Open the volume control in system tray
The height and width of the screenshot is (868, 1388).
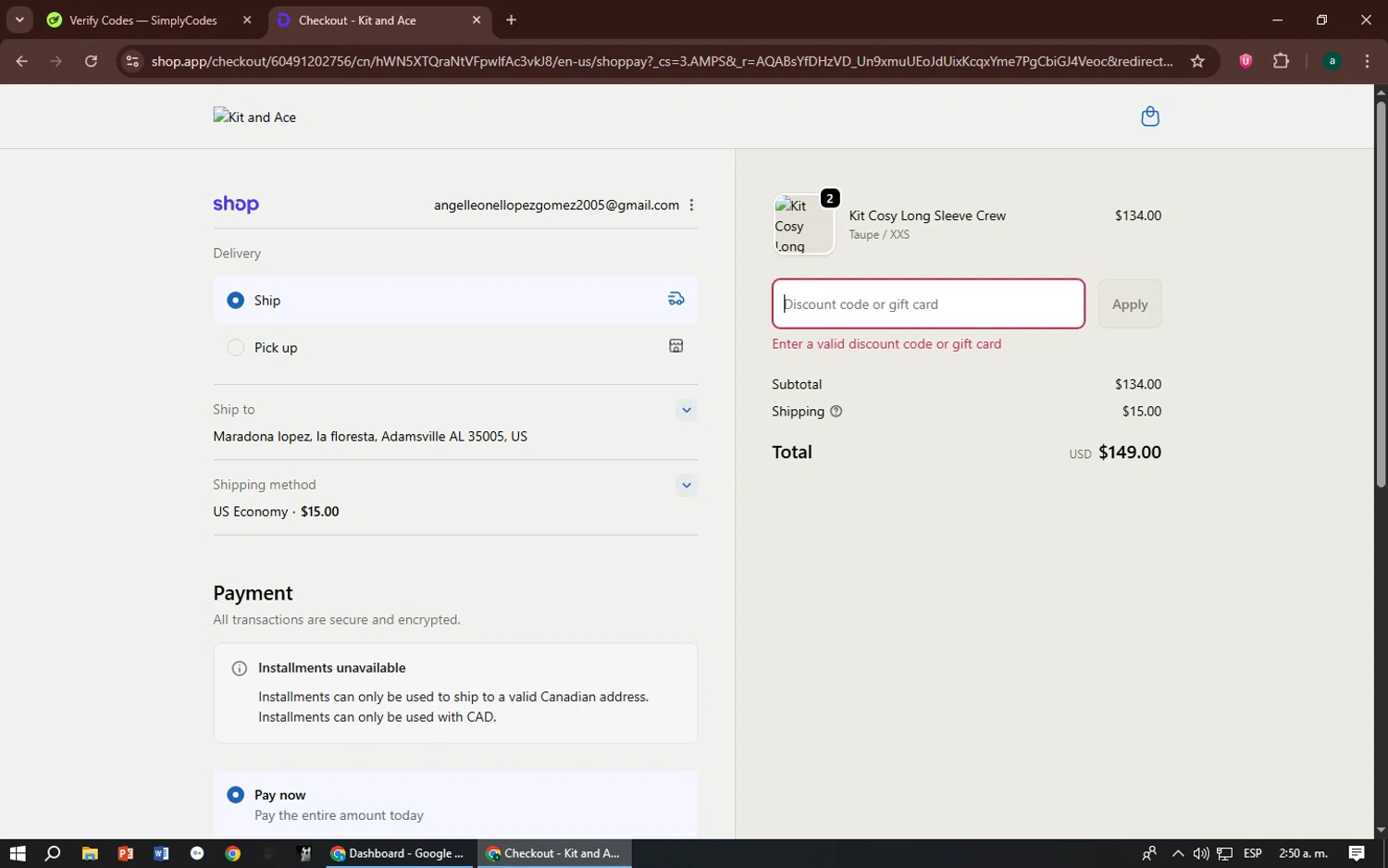1201,853
